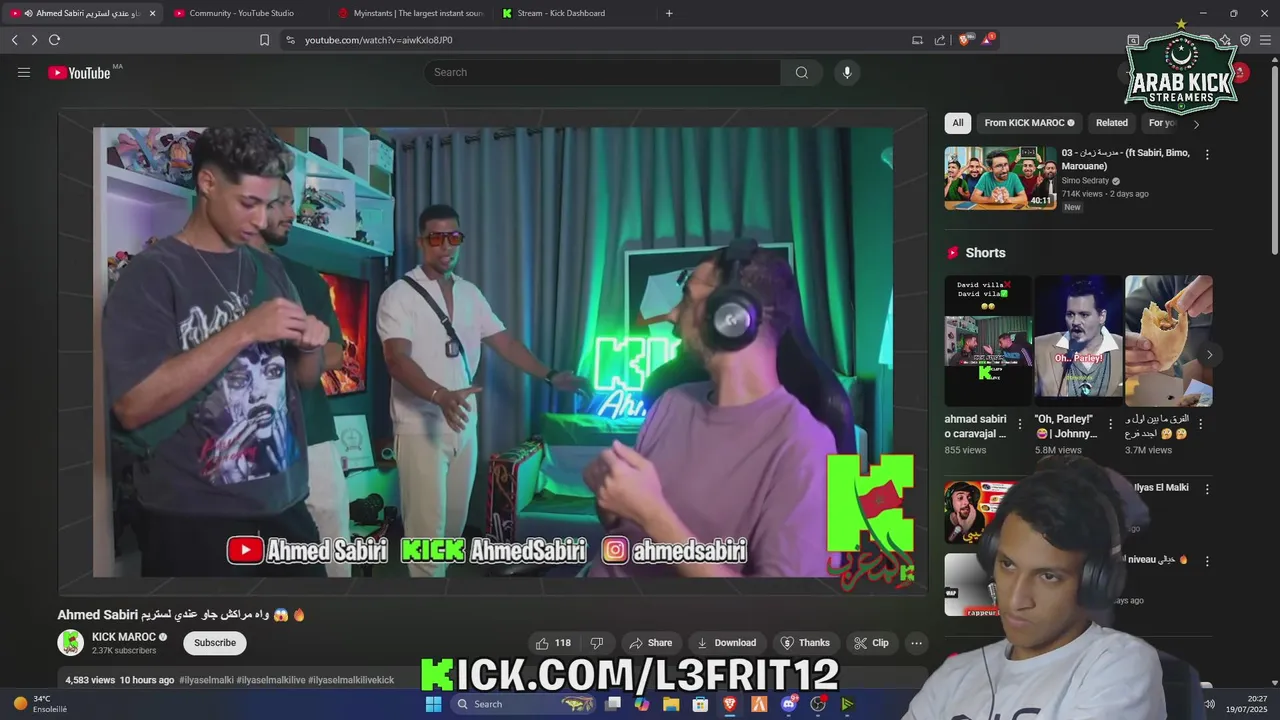Close the Ahmed Sabiri YouTube tab

pyautogui.click(x=153, y=13)
